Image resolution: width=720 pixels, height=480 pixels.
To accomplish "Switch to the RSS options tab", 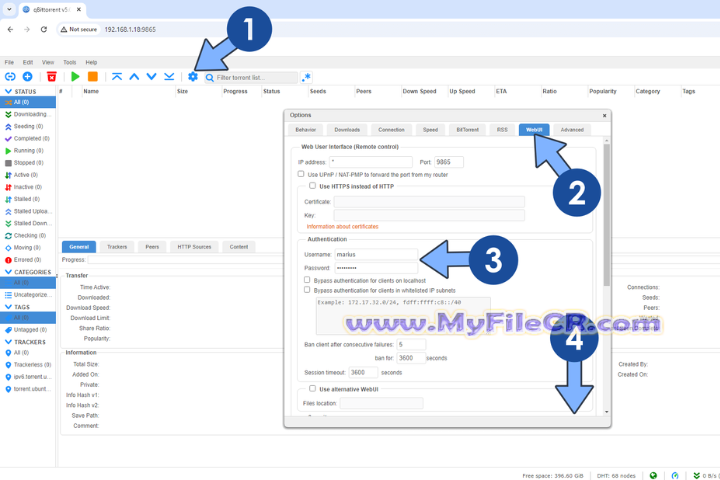I will [x=502, y=130].
